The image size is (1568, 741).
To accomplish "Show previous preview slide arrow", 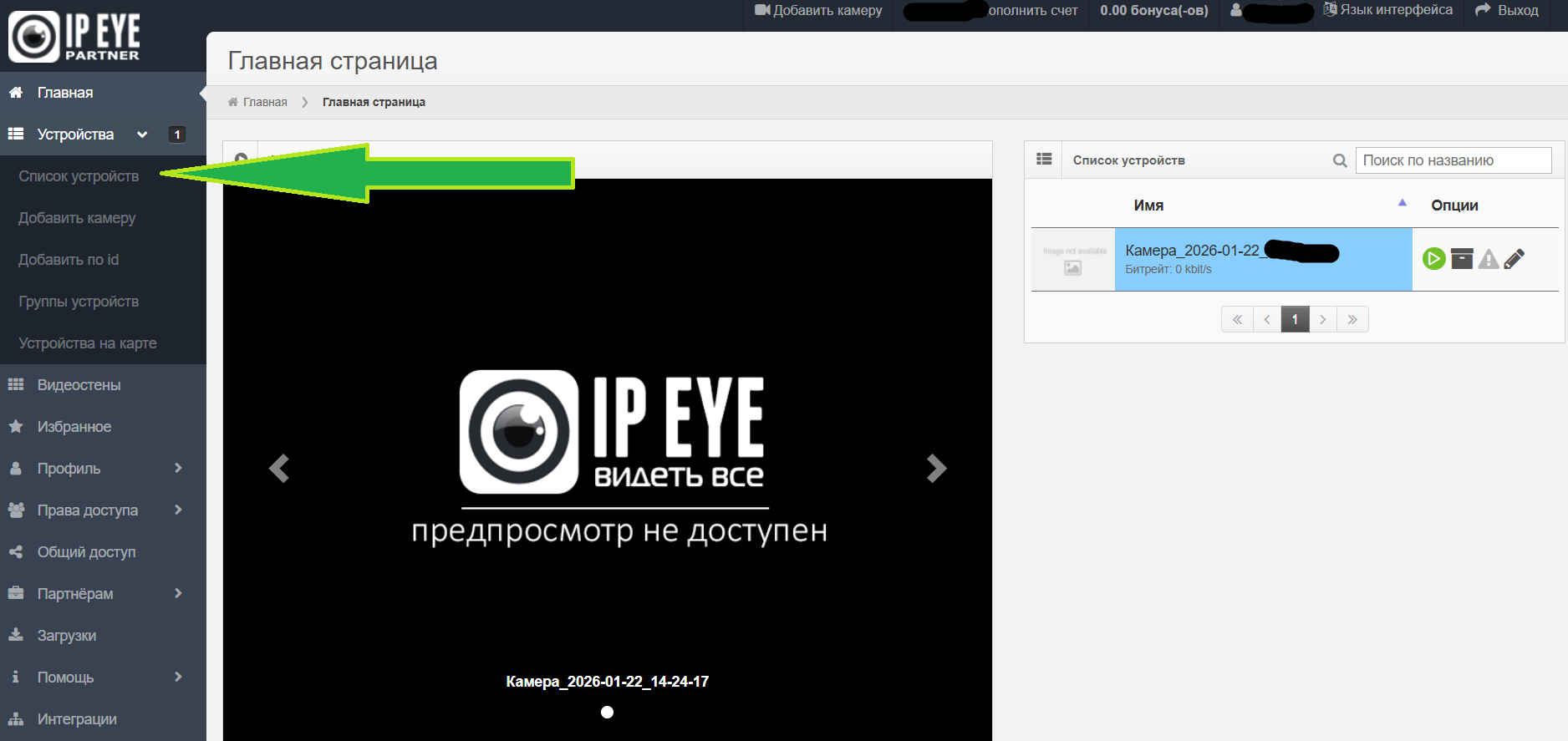I will click(x=279, y=469).
